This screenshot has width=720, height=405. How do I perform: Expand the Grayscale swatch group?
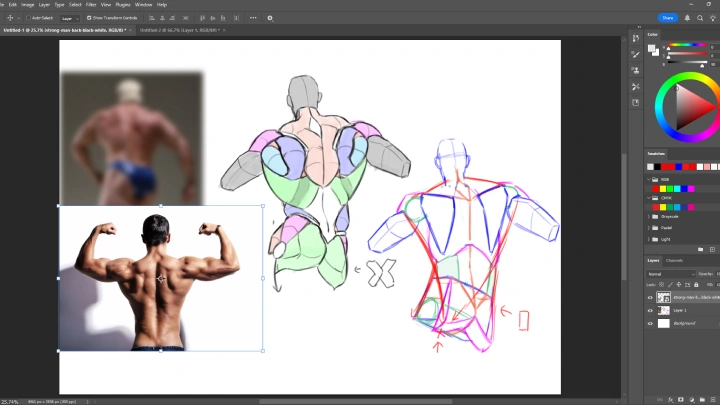(649, 216)
